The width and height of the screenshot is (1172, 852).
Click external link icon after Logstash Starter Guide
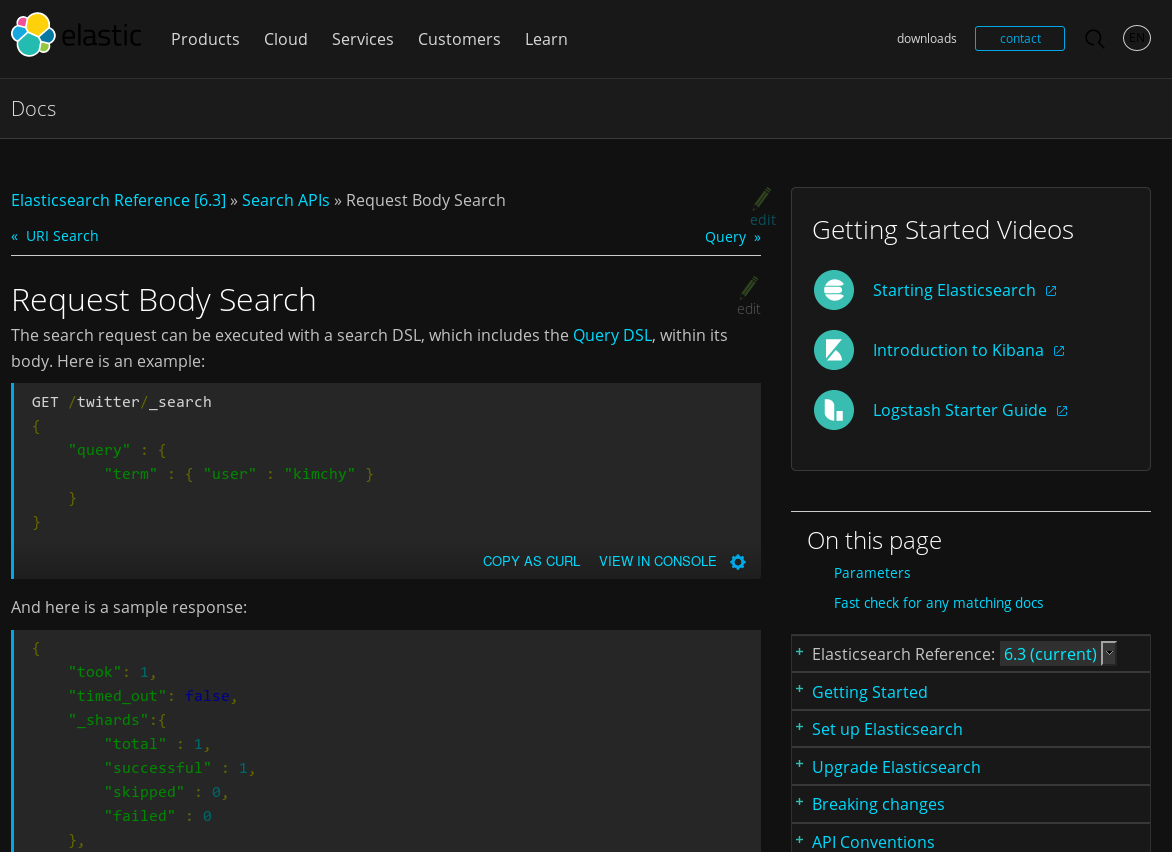click(1062, 411)
